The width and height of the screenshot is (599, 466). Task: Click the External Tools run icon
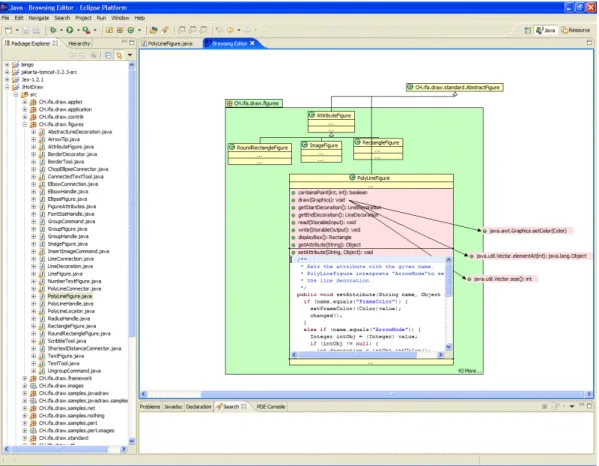(87, 30)
